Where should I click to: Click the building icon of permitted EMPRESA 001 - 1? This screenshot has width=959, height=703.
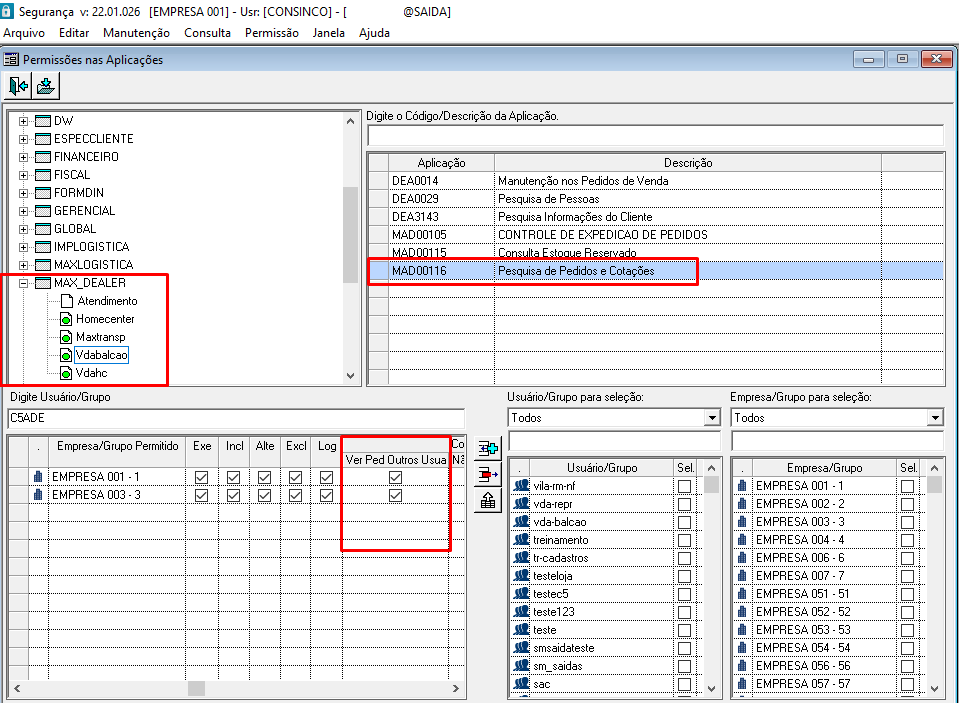[x=38, y=476]
